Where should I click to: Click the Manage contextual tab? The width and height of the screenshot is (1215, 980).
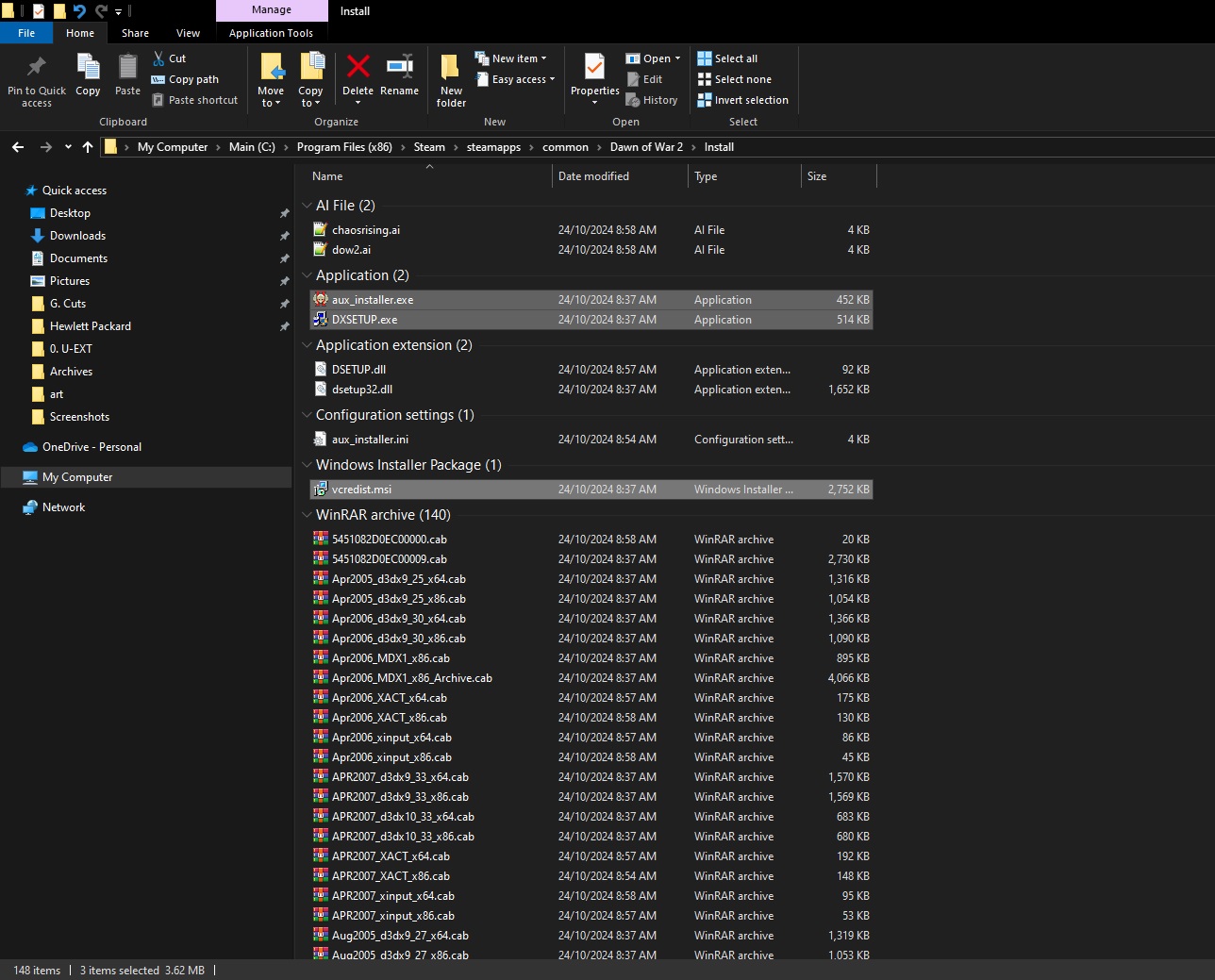[x=272, y=10]
